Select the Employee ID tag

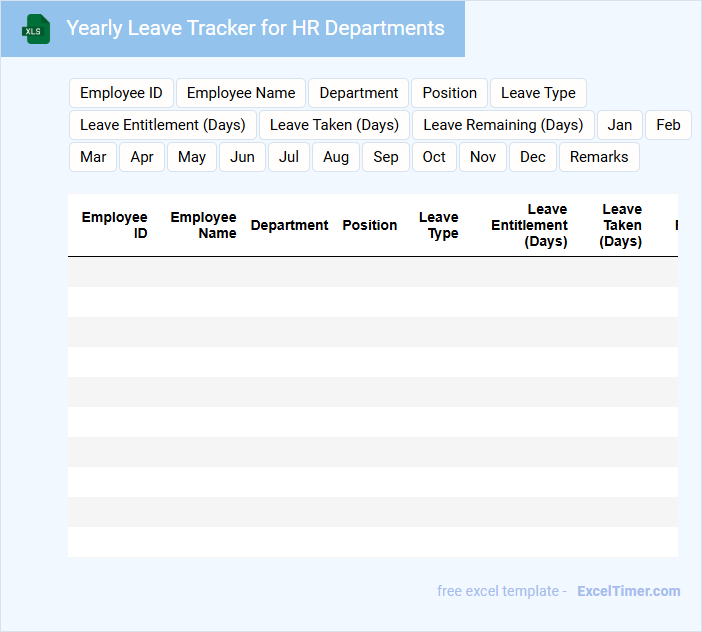121,93
